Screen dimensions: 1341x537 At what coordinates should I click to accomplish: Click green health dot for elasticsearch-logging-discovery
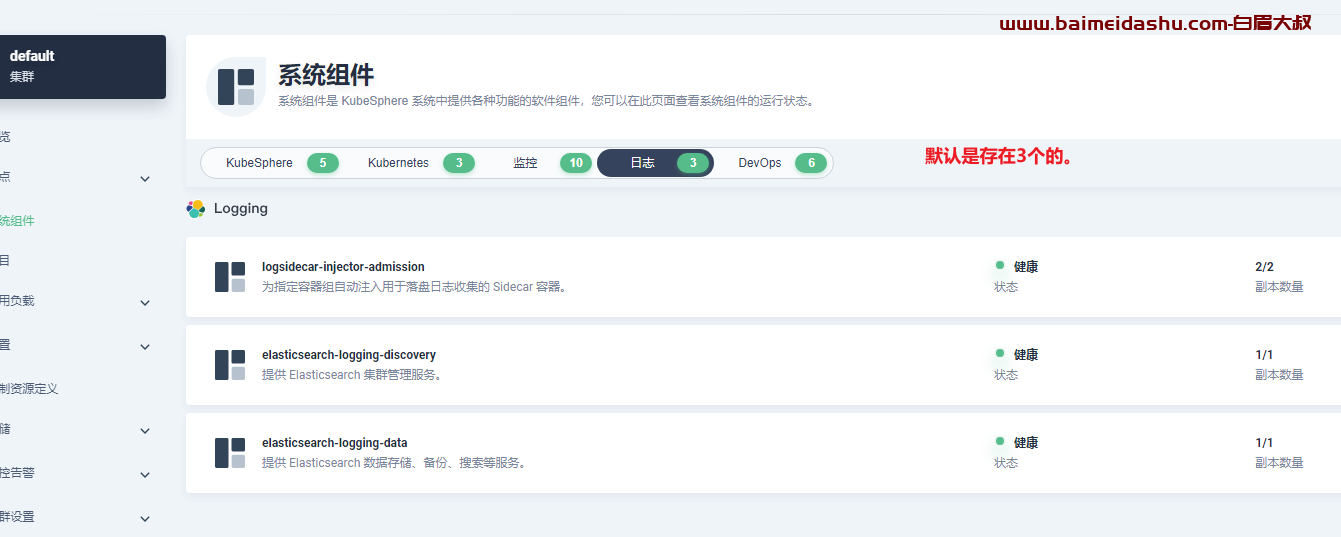[x=999, y=354]
